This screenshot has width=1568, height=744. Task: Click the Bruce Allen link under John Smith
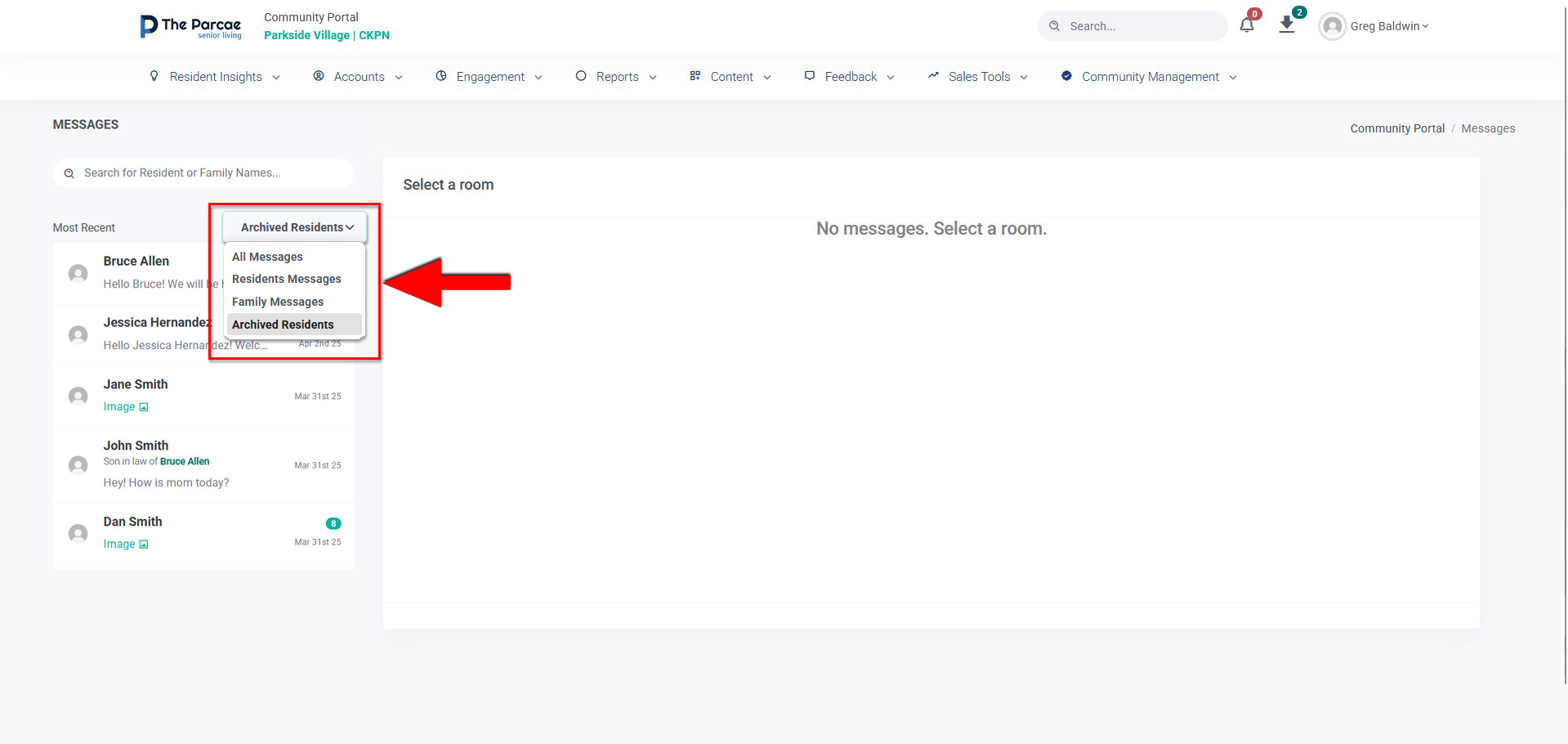[185, 461]
